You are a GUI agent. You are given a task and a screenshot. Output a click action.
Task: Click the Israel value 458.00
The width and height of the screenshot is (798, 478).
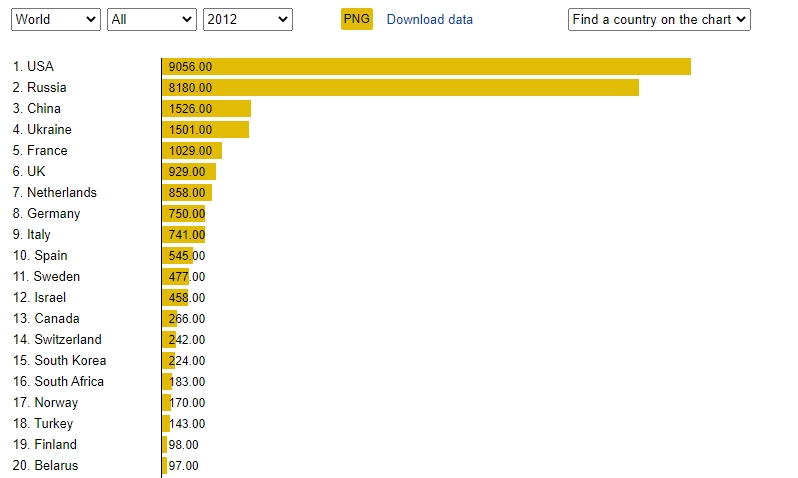coord(187,297)
